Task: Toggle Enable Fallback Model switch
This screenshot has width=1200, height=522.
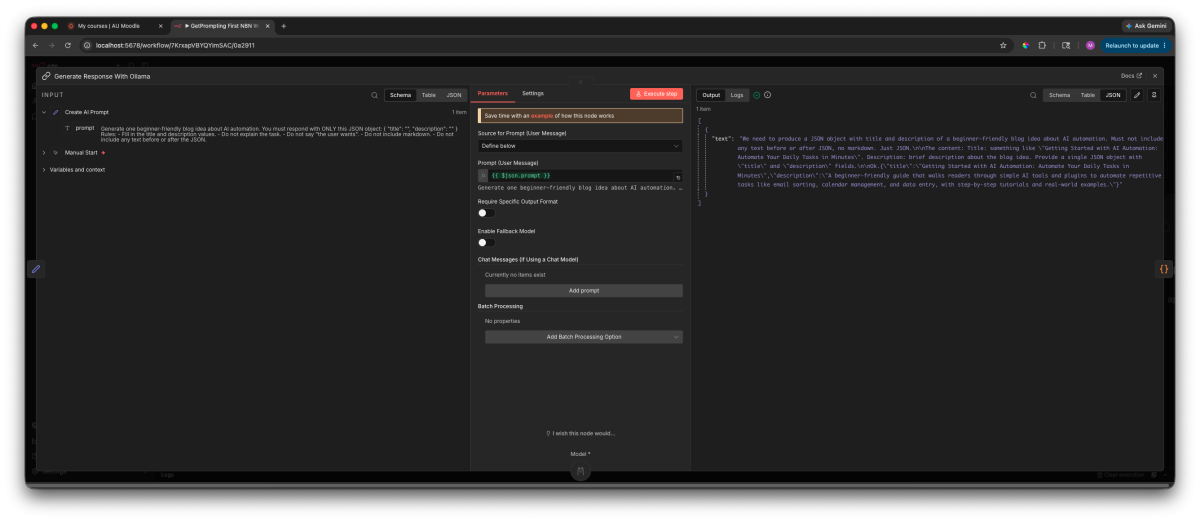Action: pos(486,242)
